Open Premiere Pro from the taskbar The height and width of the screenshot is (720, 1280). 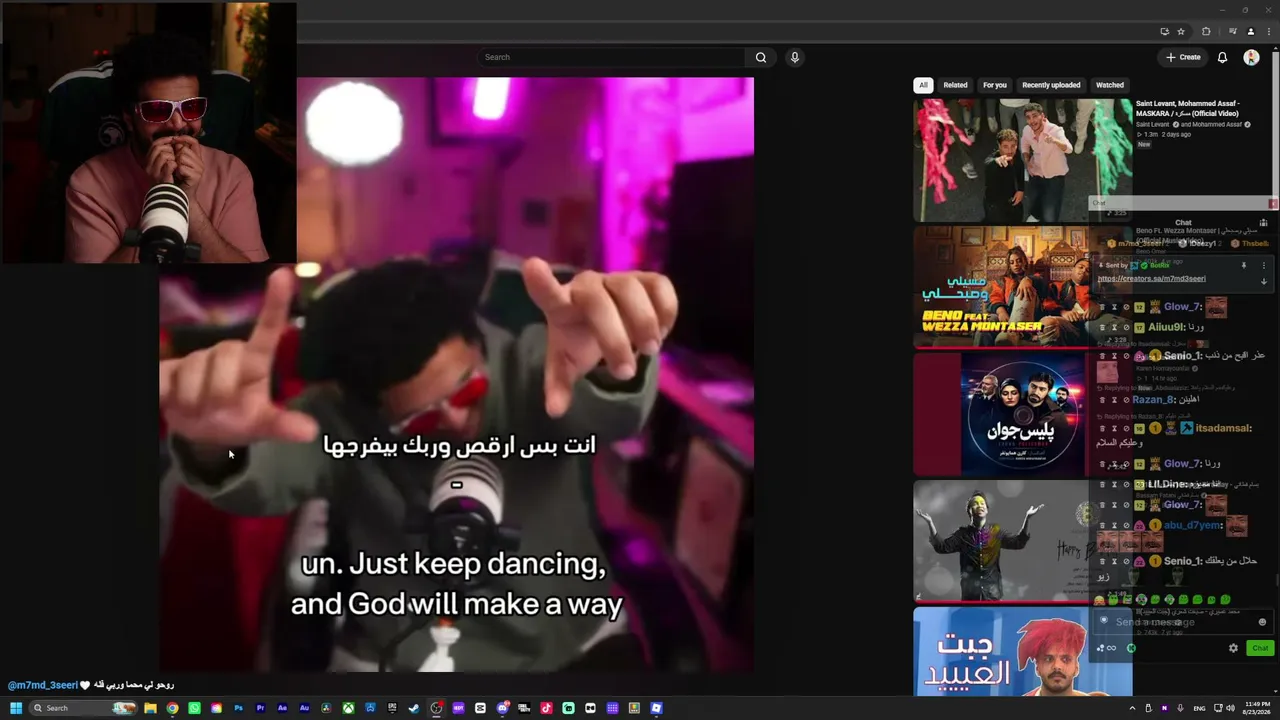260,708
